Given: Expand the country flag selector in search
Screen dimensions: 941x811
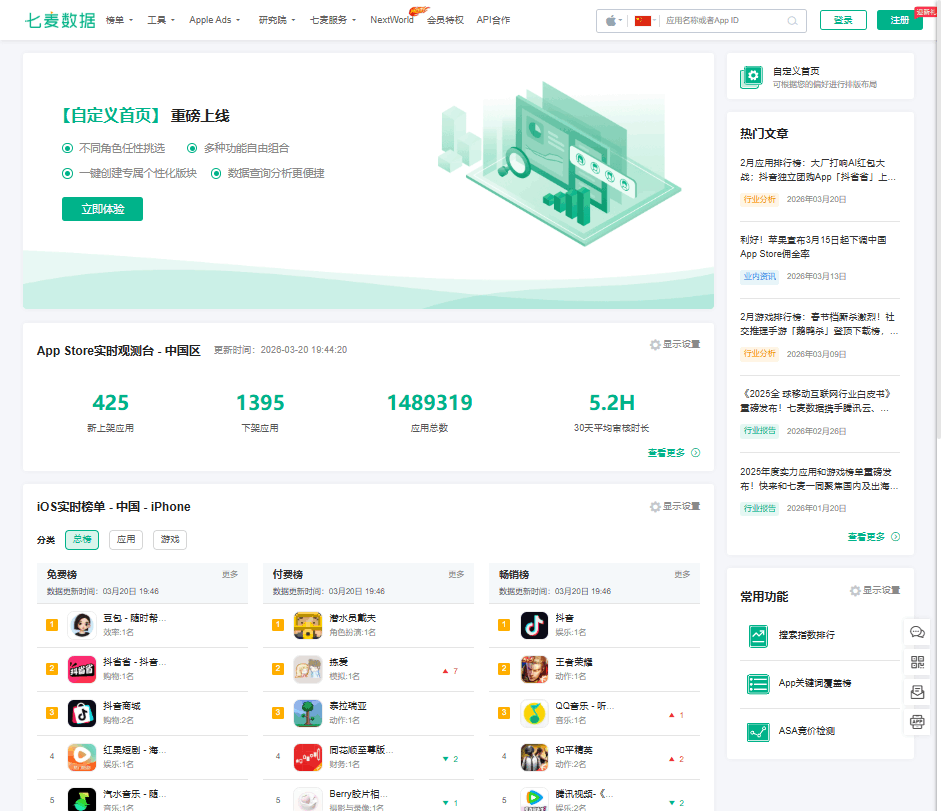Looking at the screenshot, I should 641,19.
